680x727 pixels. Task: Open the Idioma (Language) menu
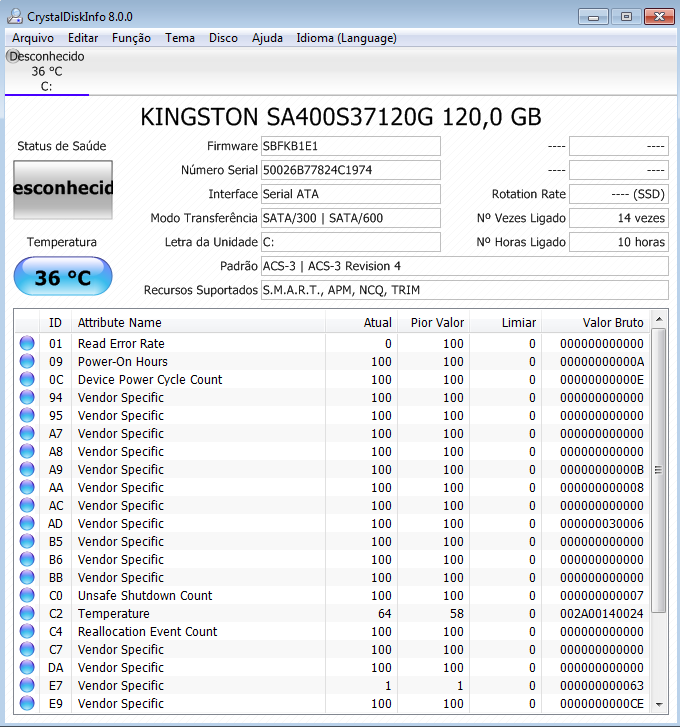pyautogui.click(x=347, y=38)
